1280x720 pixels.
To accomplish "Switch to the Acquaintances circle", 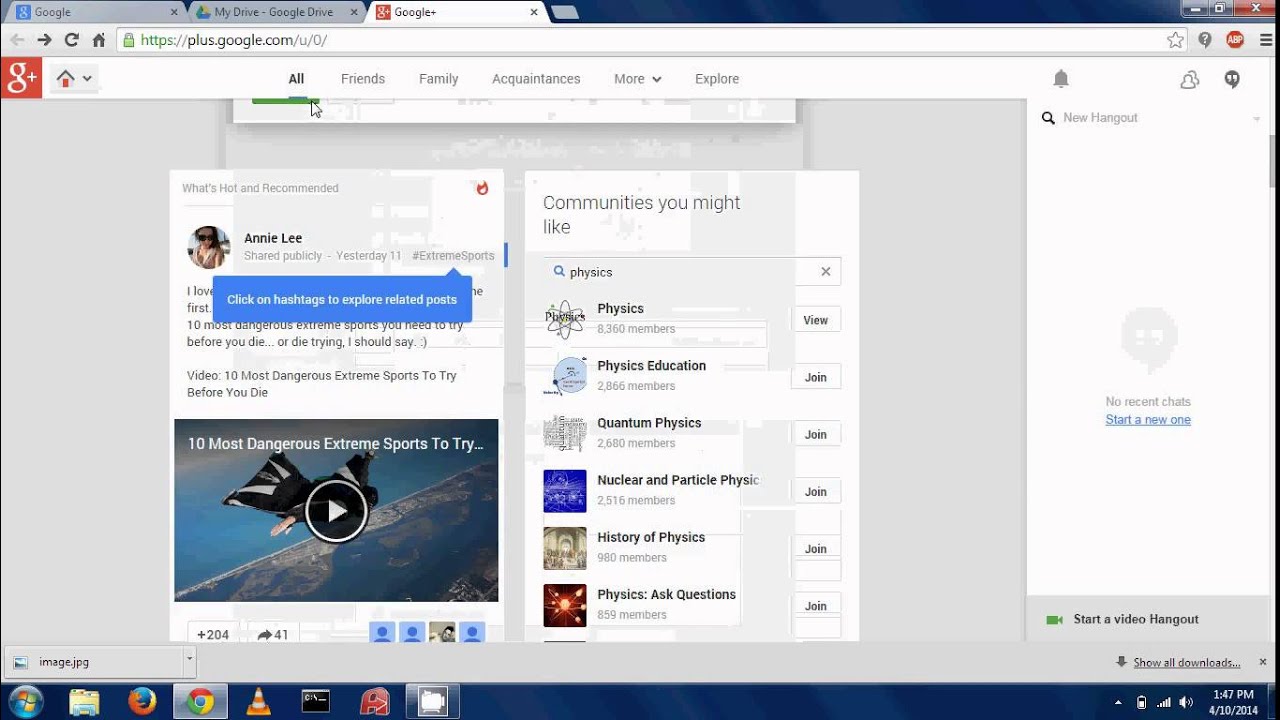I will [x=536, y=79].
